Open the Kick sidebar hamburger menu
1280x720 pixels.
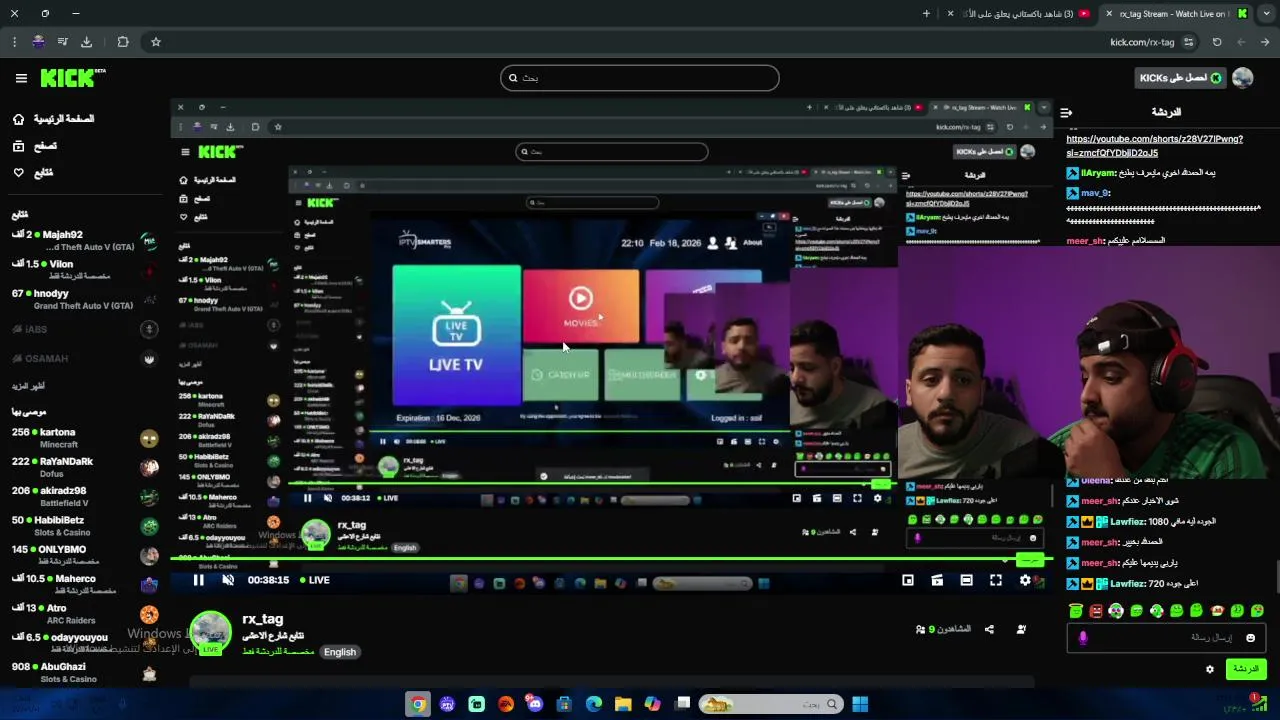click(x=21, y=78)
